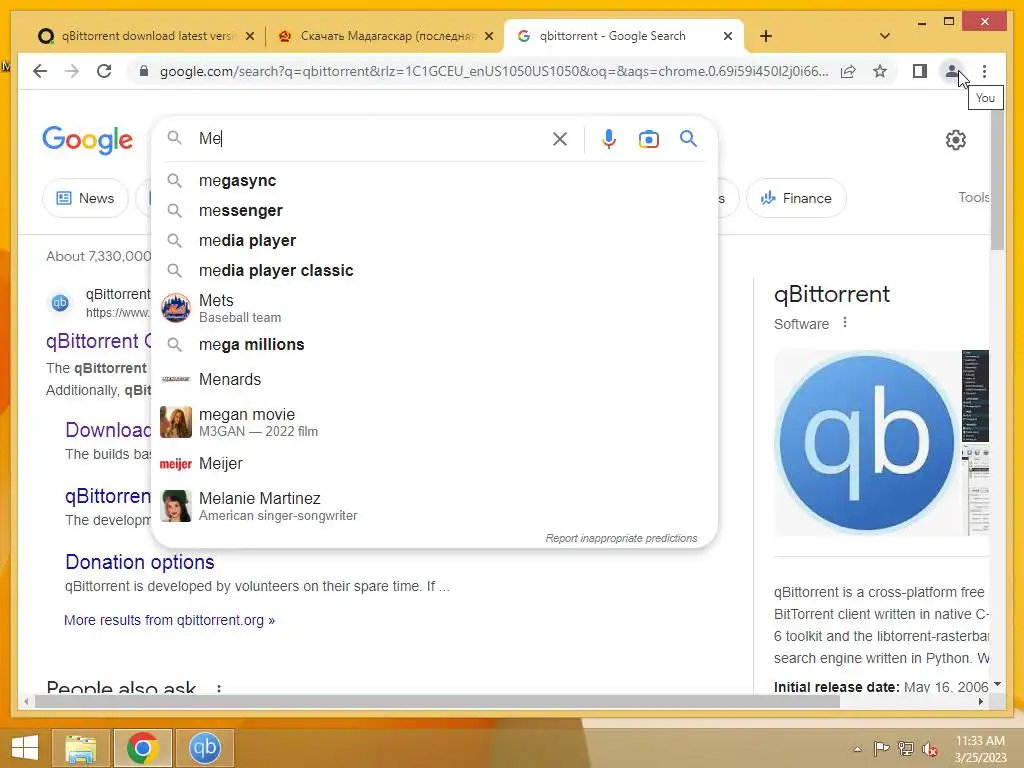Open network tray icon
The width and height of the screenshot is (1024, 768).
(906, 749)
